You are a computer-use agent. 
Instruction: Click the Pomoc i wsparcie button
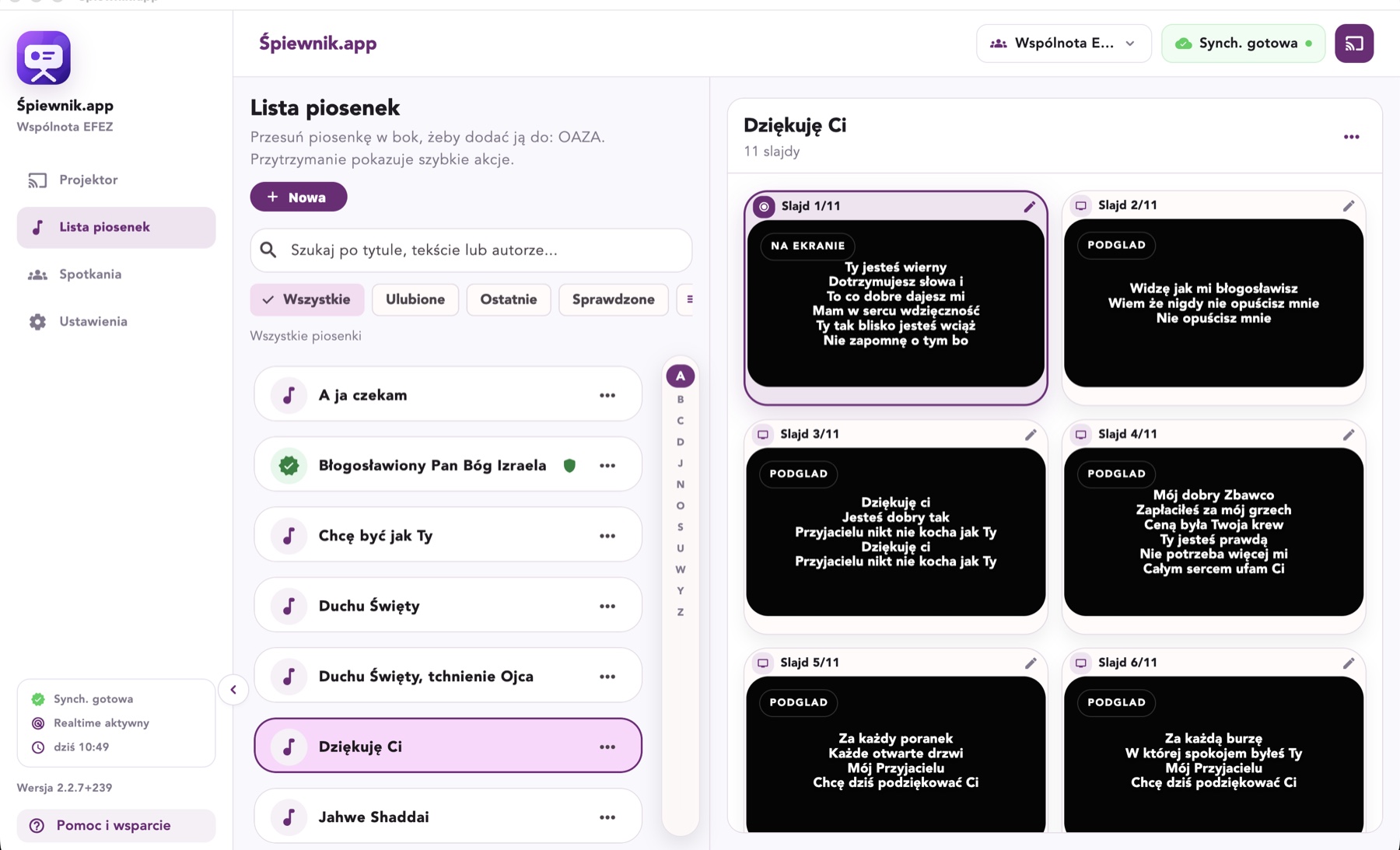(x=116, y=825)
